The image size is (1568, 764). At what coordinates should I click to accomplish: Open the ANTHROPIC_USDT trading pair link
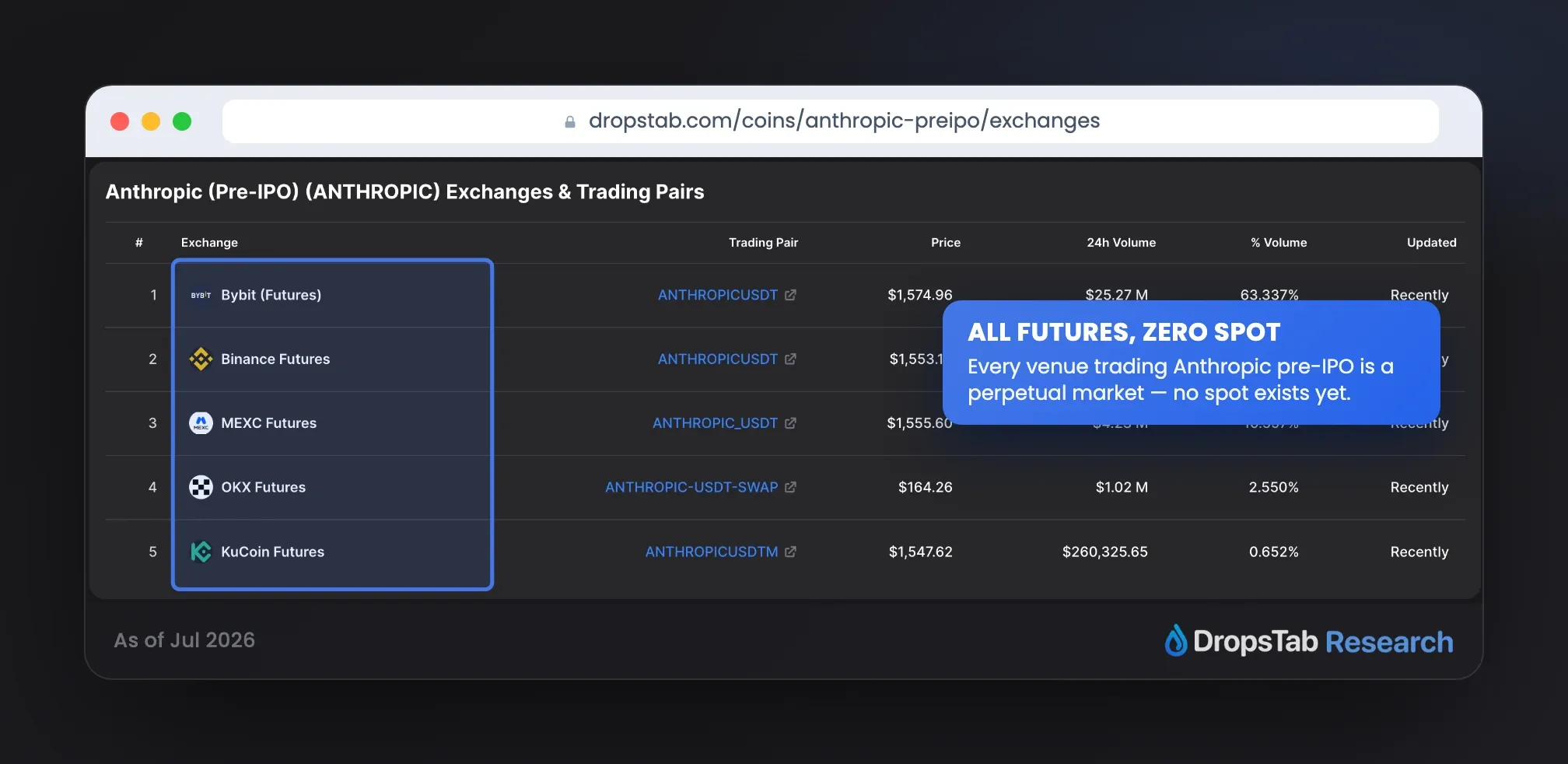[x=715, y=423]
